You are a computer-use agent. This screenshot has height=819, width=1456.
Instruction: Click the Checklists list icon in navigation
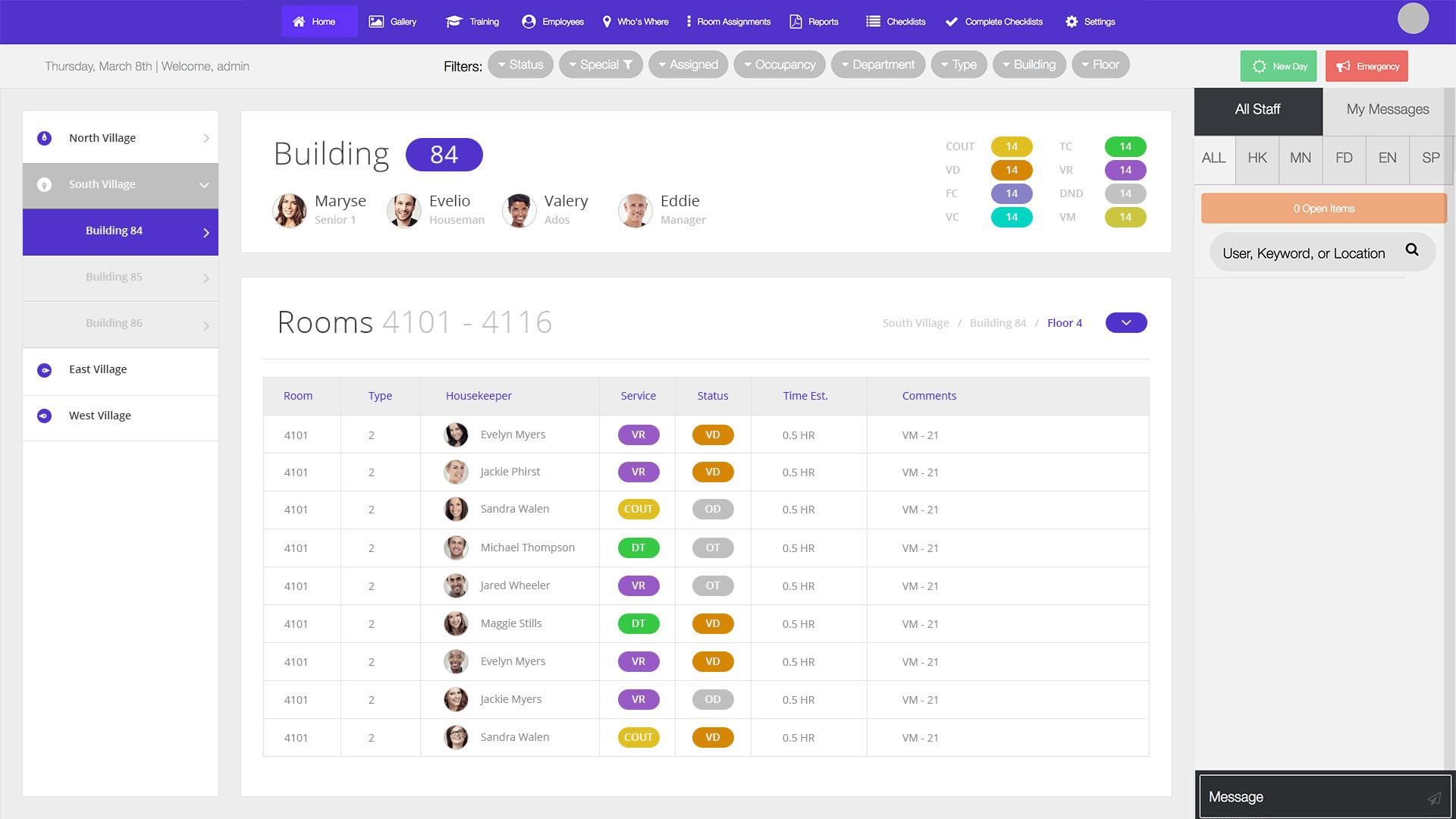[x=873, y=21]
